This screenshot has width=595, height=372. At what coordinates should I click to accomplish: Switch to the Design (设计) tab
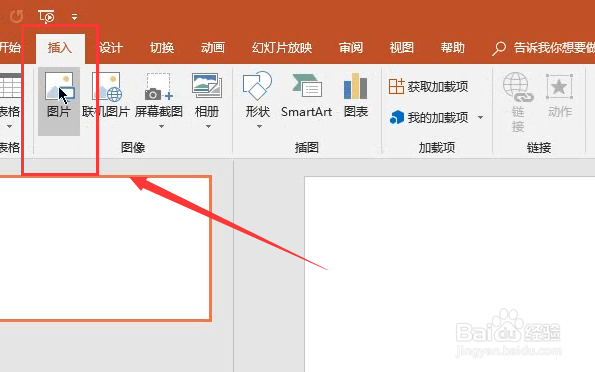coord(111,48)
